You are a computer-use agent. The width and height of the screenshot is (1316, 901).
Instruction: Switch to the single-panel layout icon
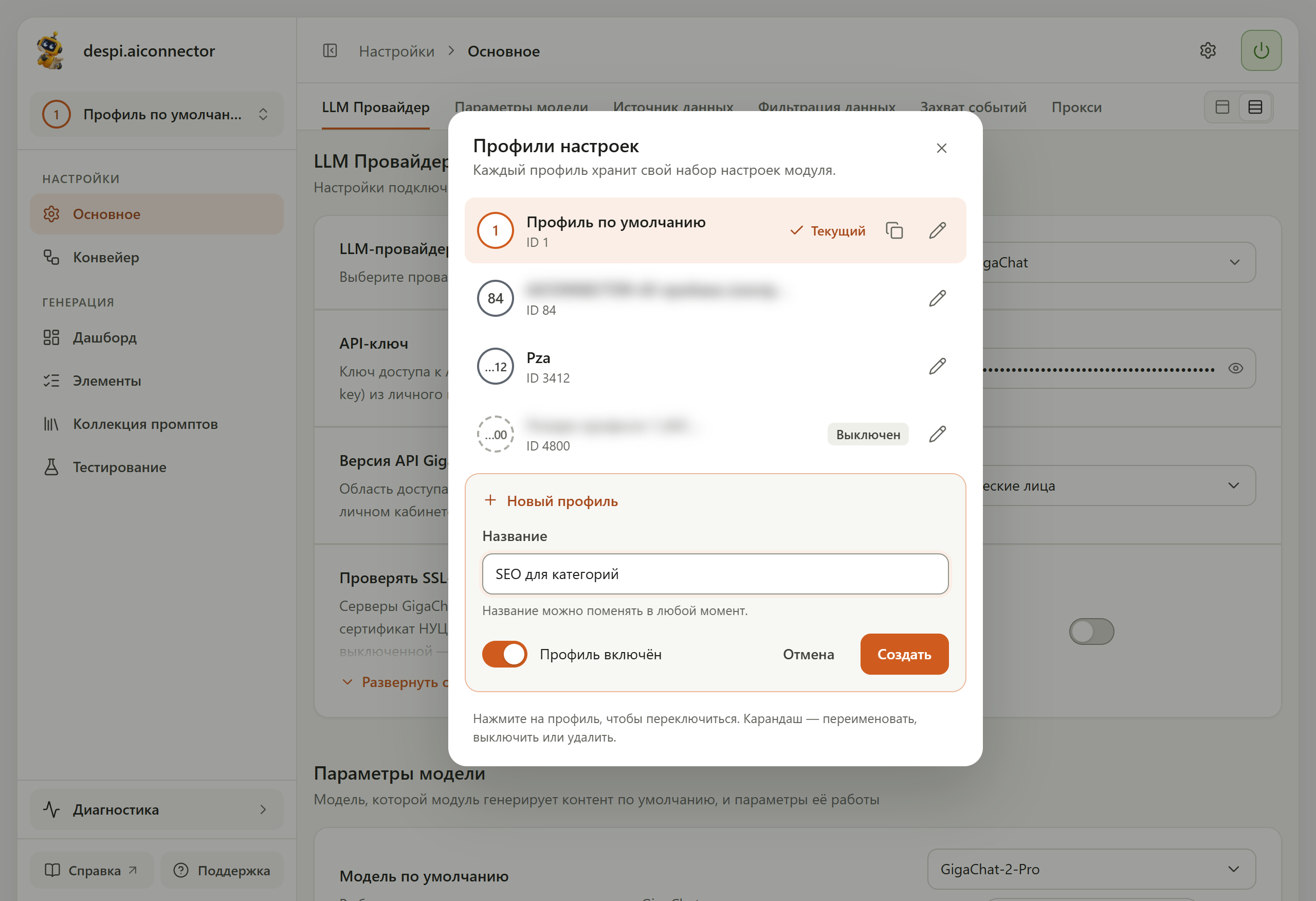click(x=1222, y=107)
